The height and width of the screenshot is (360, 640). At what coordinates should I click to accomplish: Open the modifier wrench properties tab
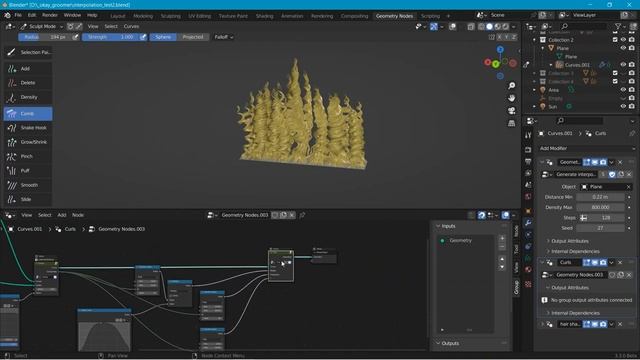tap(528, 223)
